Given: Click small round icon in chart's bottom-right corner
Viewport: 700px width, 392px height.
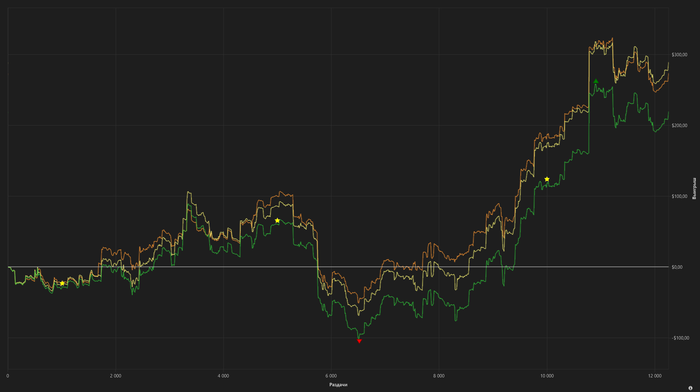Looking at the screenshot, I should click(690, 388).
